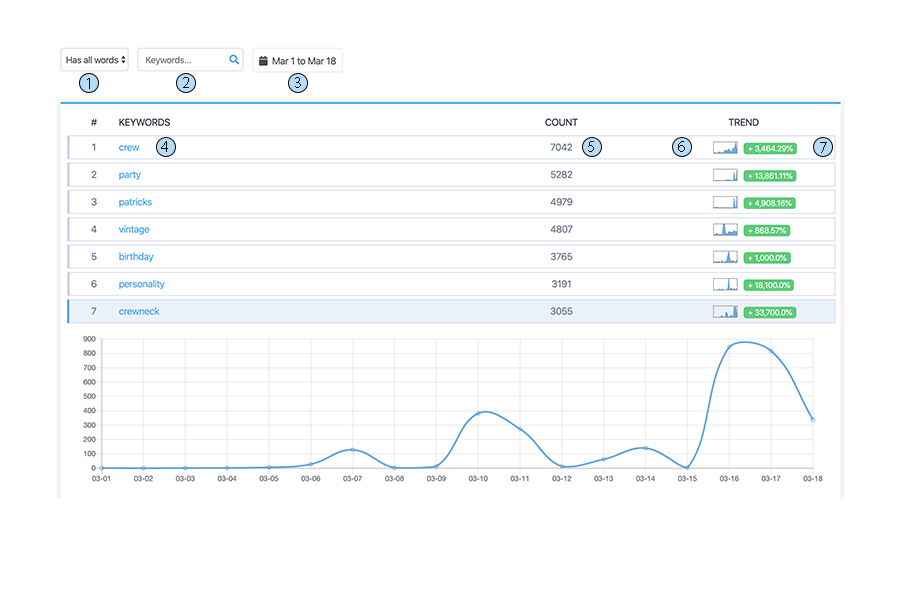Click the trend sparkline for party

coord(725,174)
